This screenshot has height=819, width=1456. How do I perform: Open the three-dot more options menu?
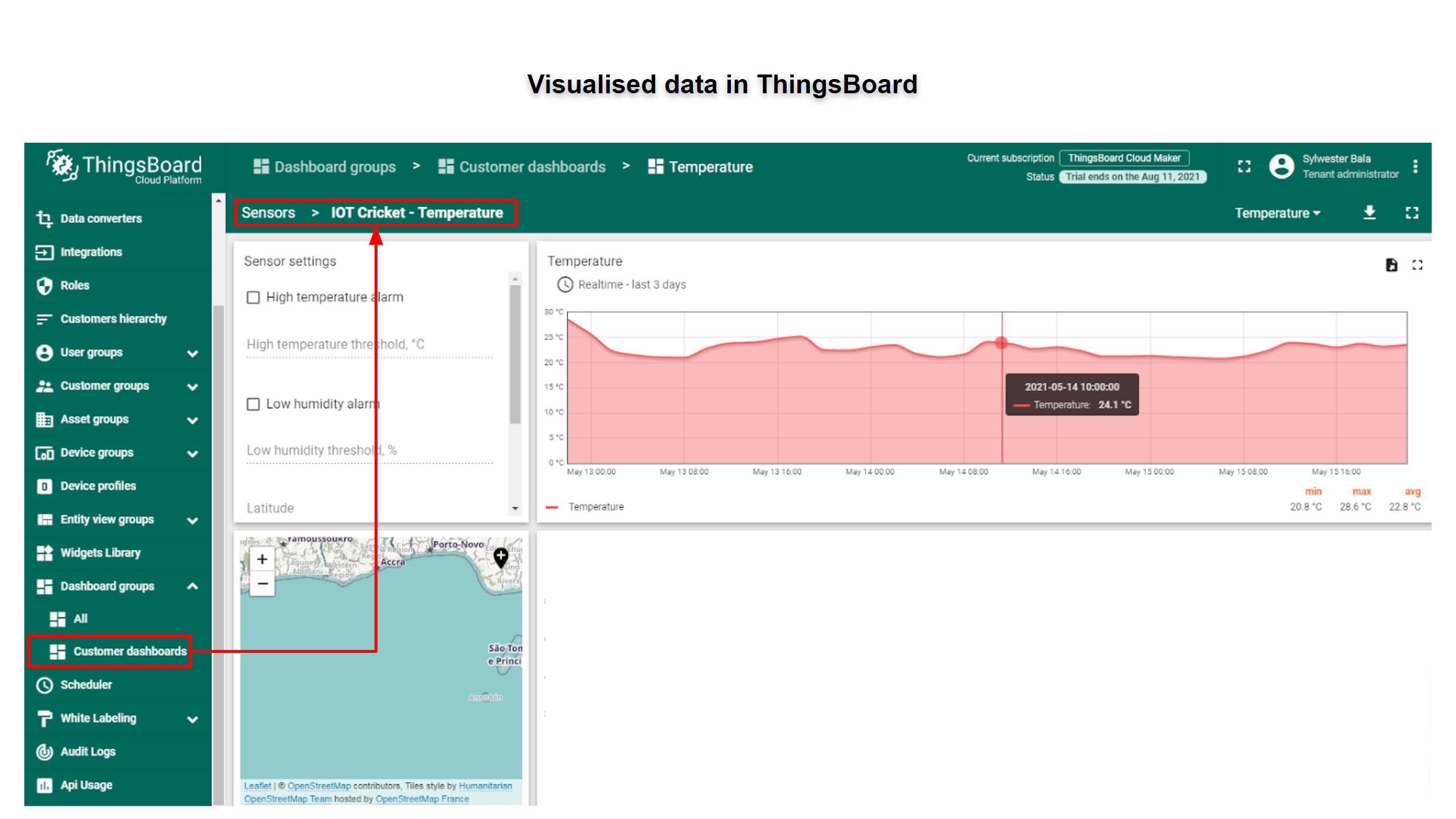coord(1415,167)
